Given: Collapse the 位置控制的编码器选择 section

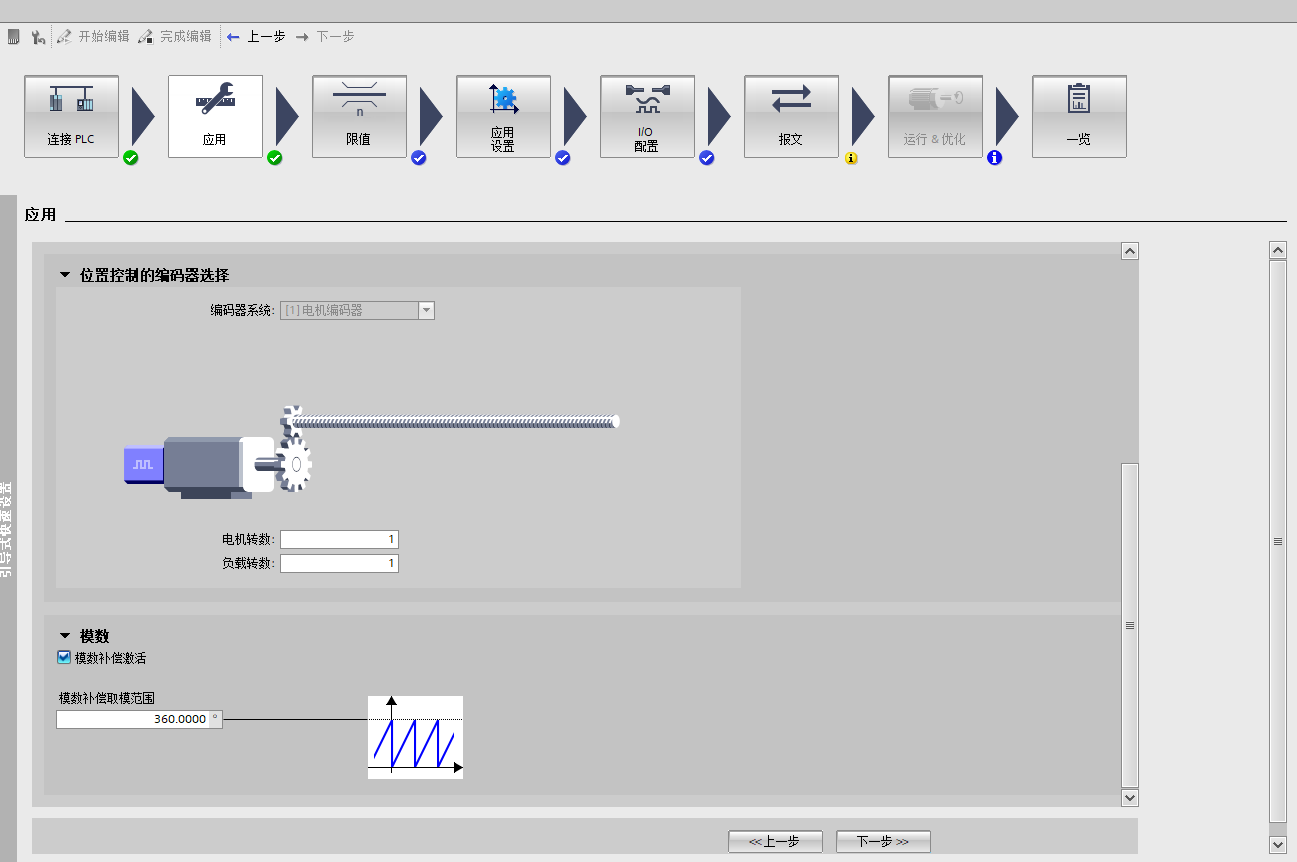Looking at the screenshot, I should pos(65,275).
